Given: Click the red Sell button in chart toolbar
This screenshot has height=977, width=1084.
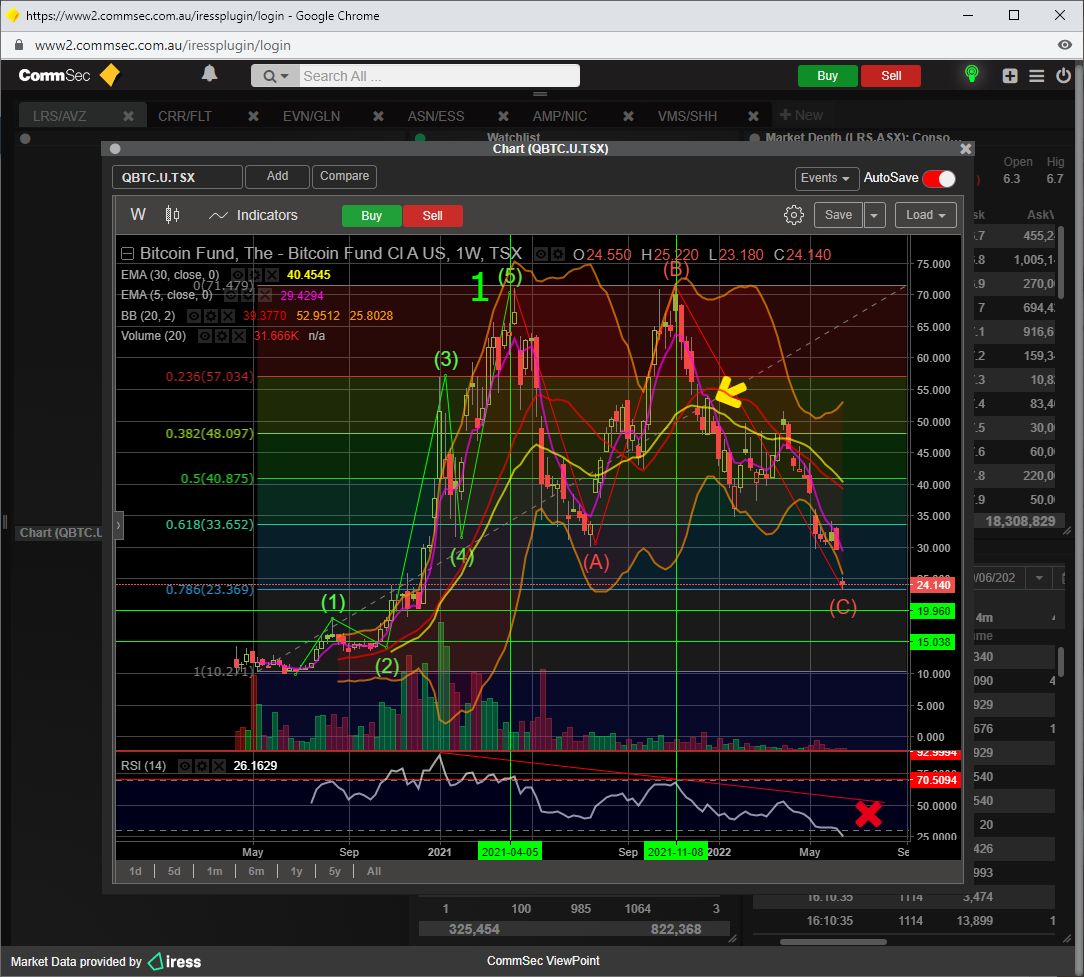Looking at the screenshot, I should (432, 216).
